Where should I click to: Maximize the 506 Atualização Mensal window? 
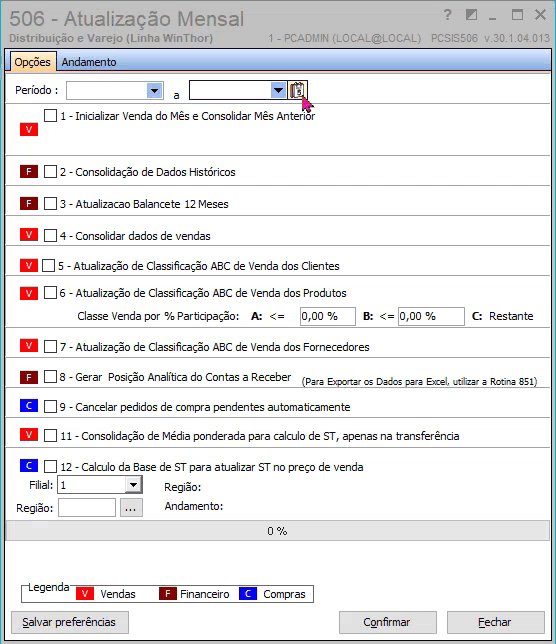click(x=517, y=15)
